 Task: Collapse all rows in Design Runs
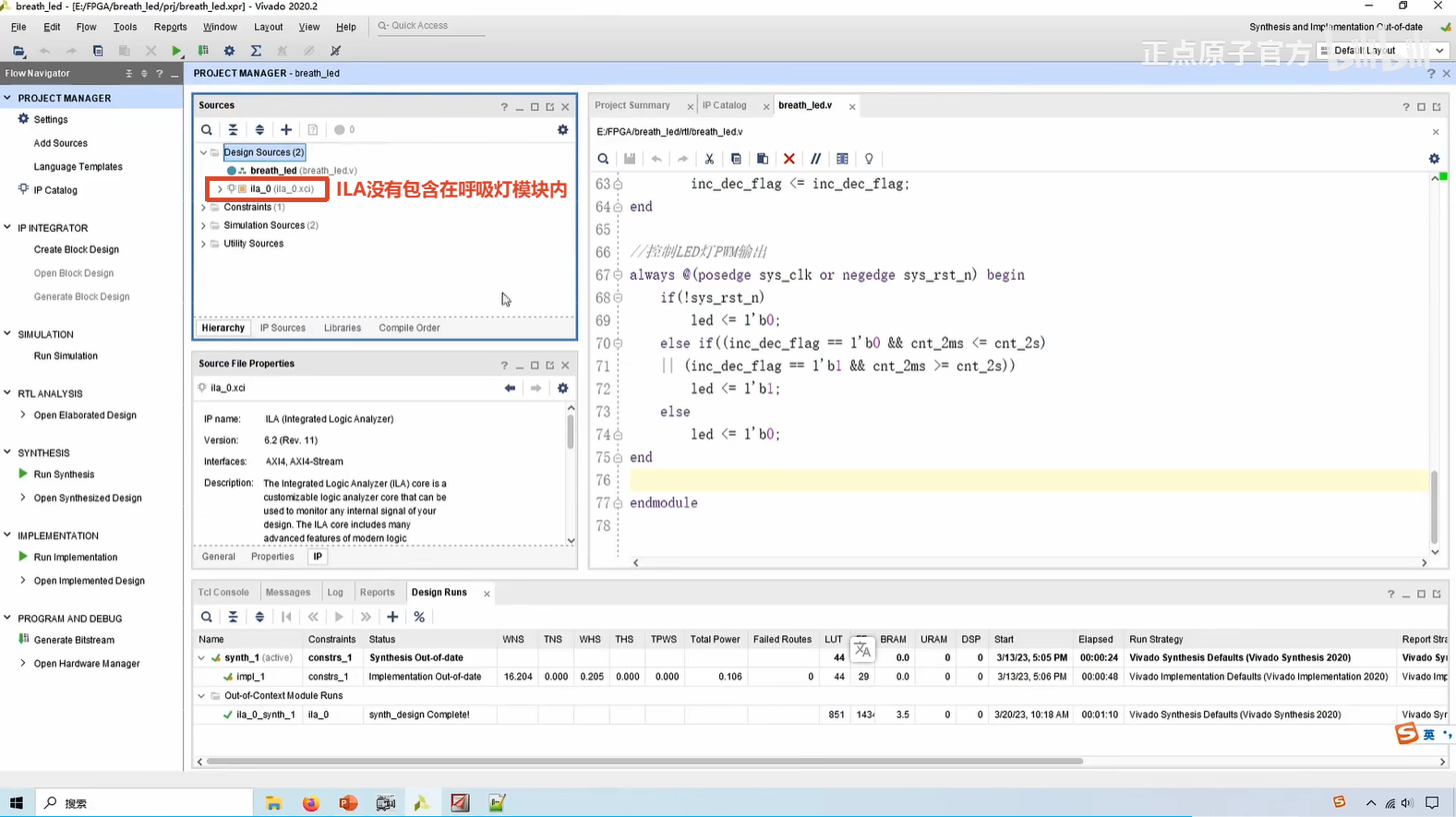coord(233,617)
